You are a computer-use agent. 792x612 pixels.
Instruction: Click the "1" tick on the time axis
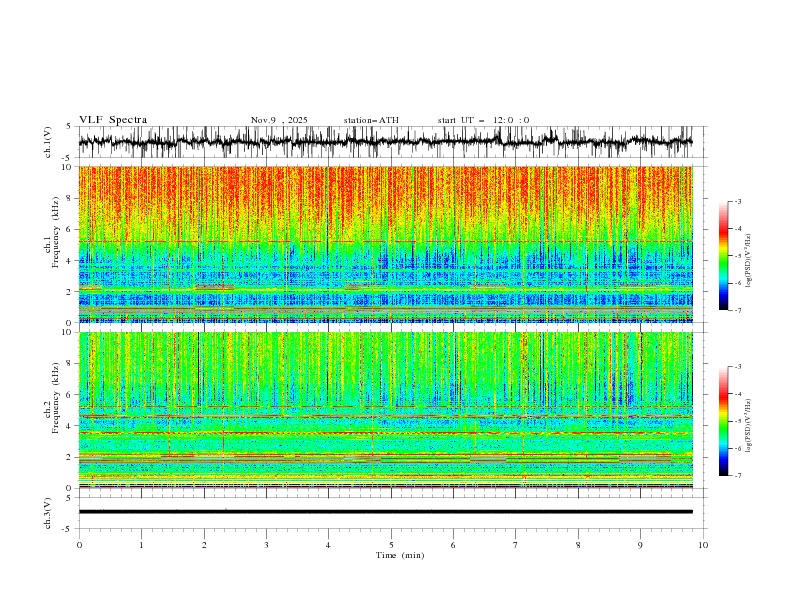coord(141,545)
